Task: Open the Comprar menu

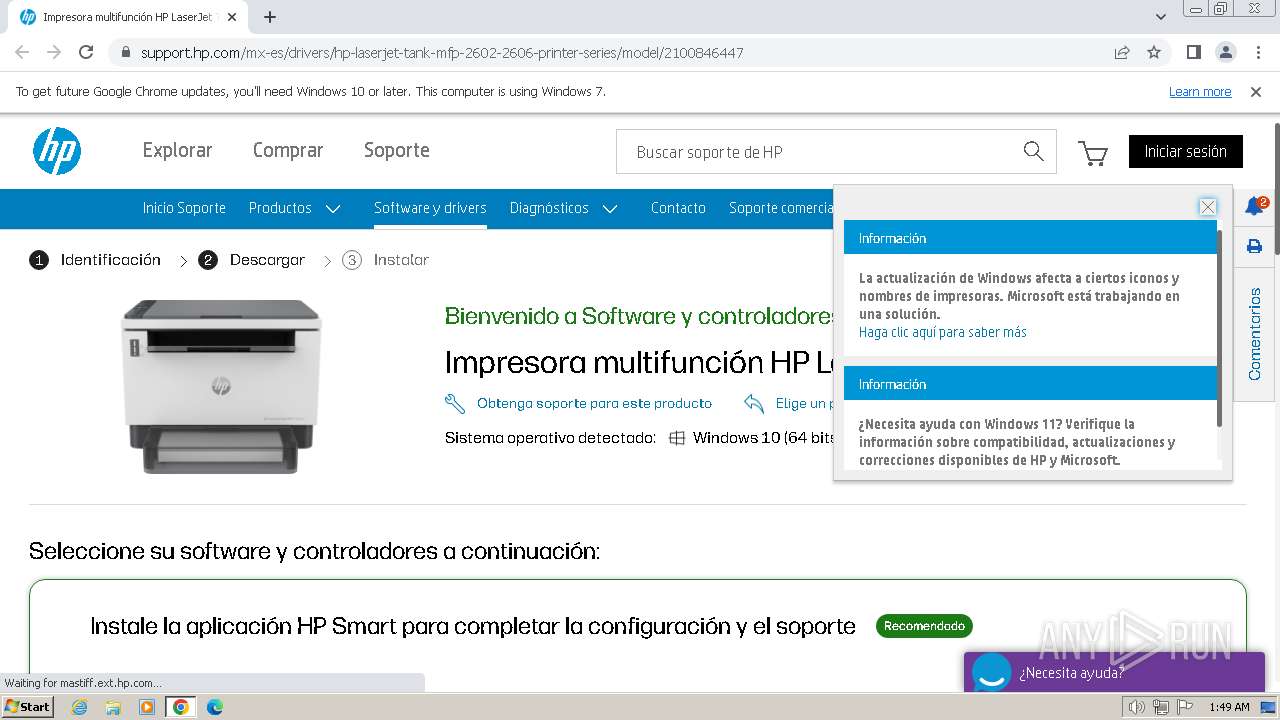Action: click(x=288, y=150)
